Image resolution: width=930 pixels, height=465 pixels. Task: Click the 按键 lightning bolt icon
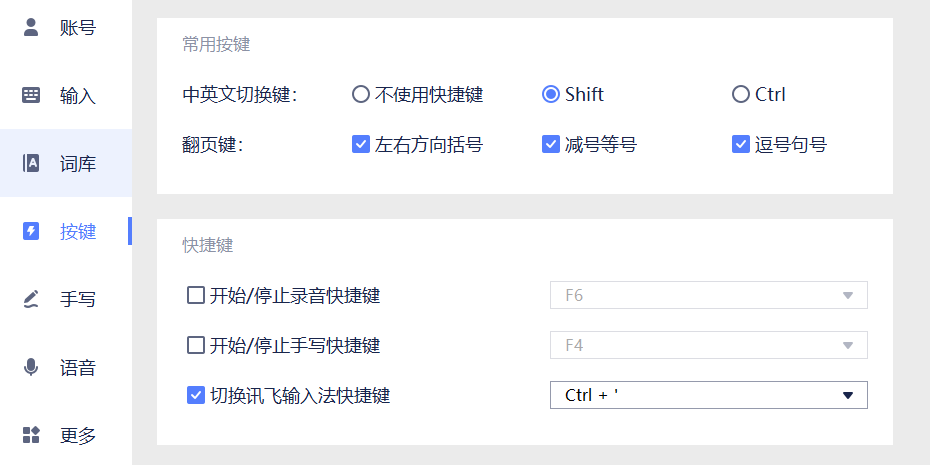31,231
